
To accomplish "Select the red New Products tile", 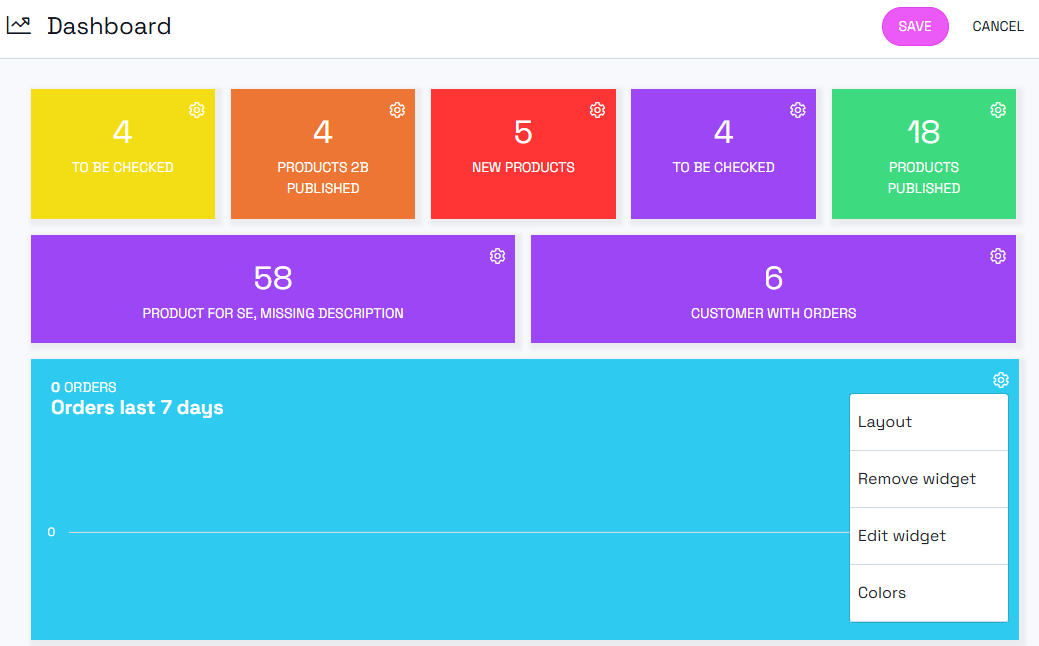I will [523, 155].
